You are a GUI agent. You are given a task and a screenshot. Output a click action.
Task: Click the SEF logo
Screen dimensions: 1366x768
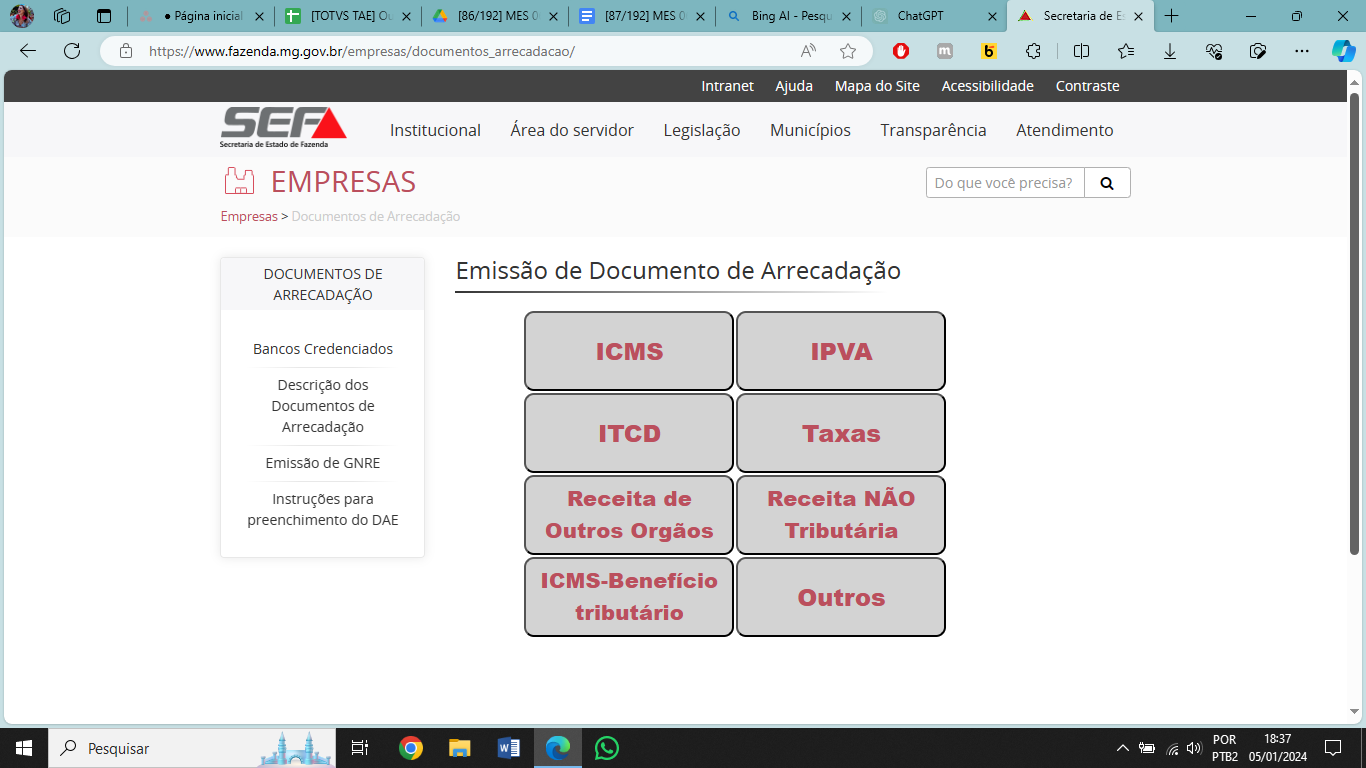tap(283, 127)
